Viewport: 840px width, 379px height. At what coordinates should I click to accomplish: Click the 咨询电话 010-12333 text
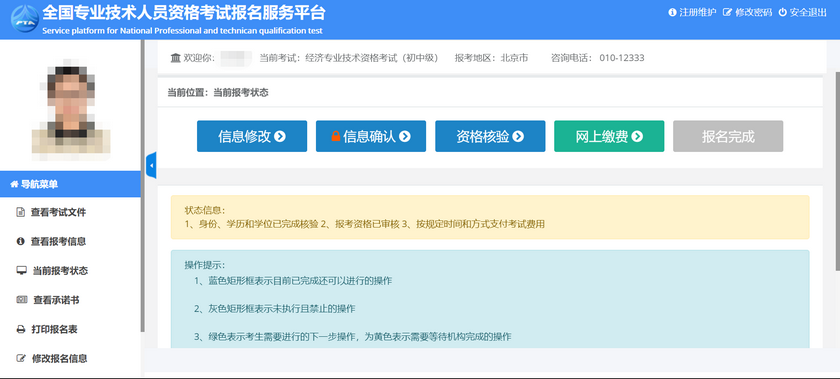point(597,58)
